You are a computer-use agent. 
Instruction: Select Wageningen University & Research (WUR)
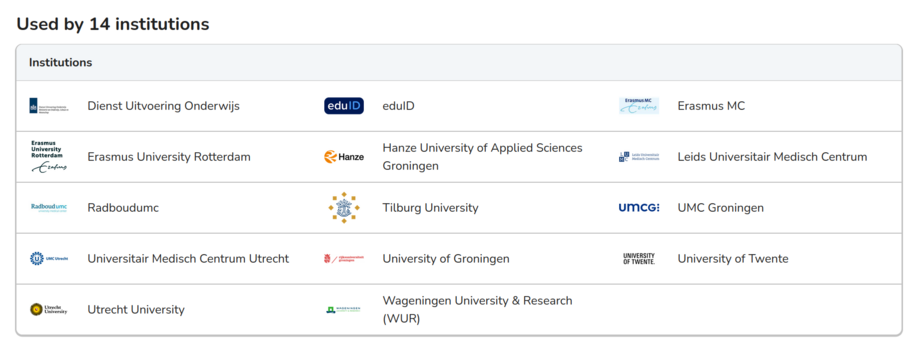[477, 309]
